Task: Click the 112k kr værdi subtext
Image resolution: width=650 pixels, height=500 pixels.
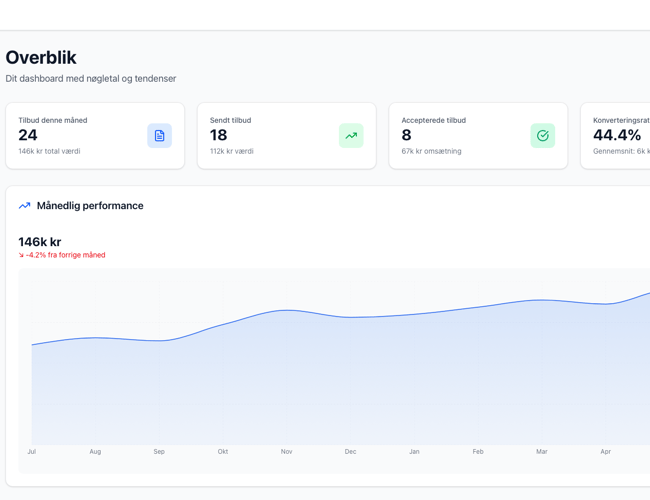Action: coord(231,151)
